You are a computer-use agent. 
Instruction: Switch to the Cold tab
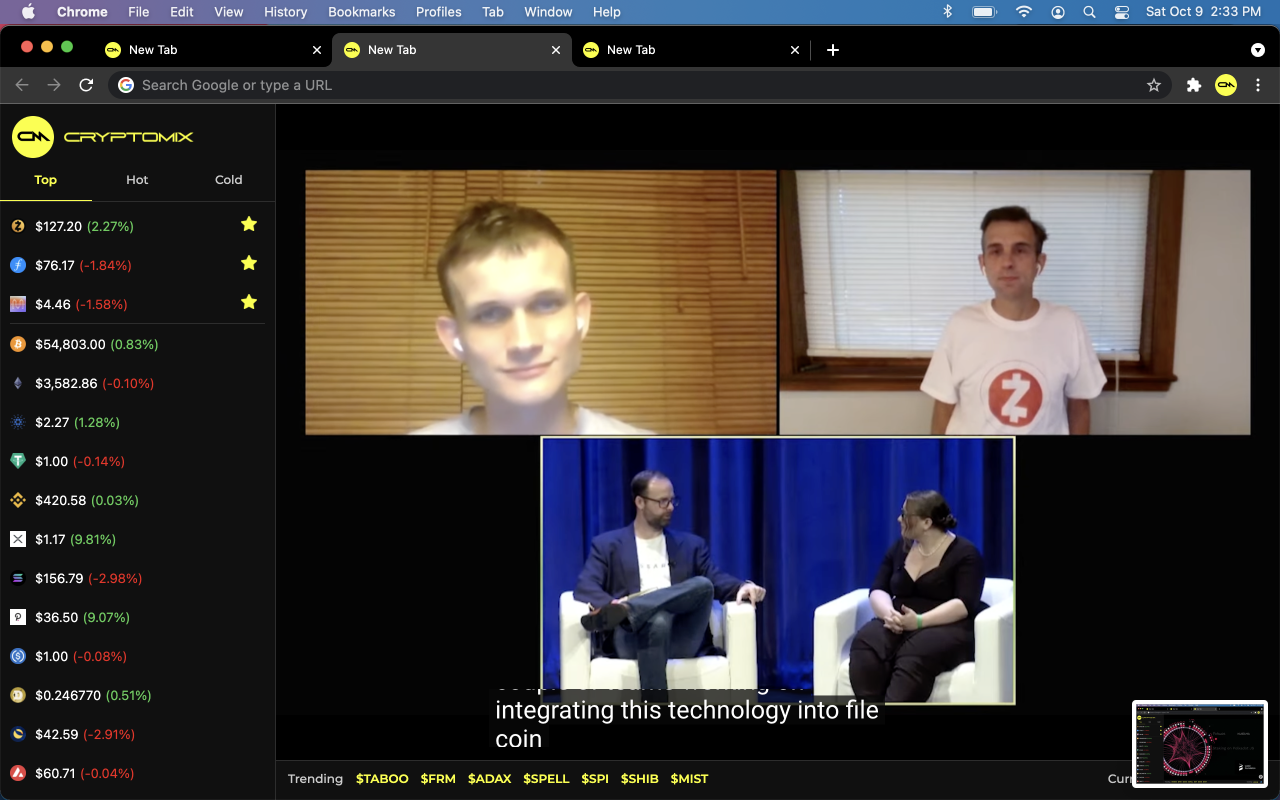tap(229, 180)
